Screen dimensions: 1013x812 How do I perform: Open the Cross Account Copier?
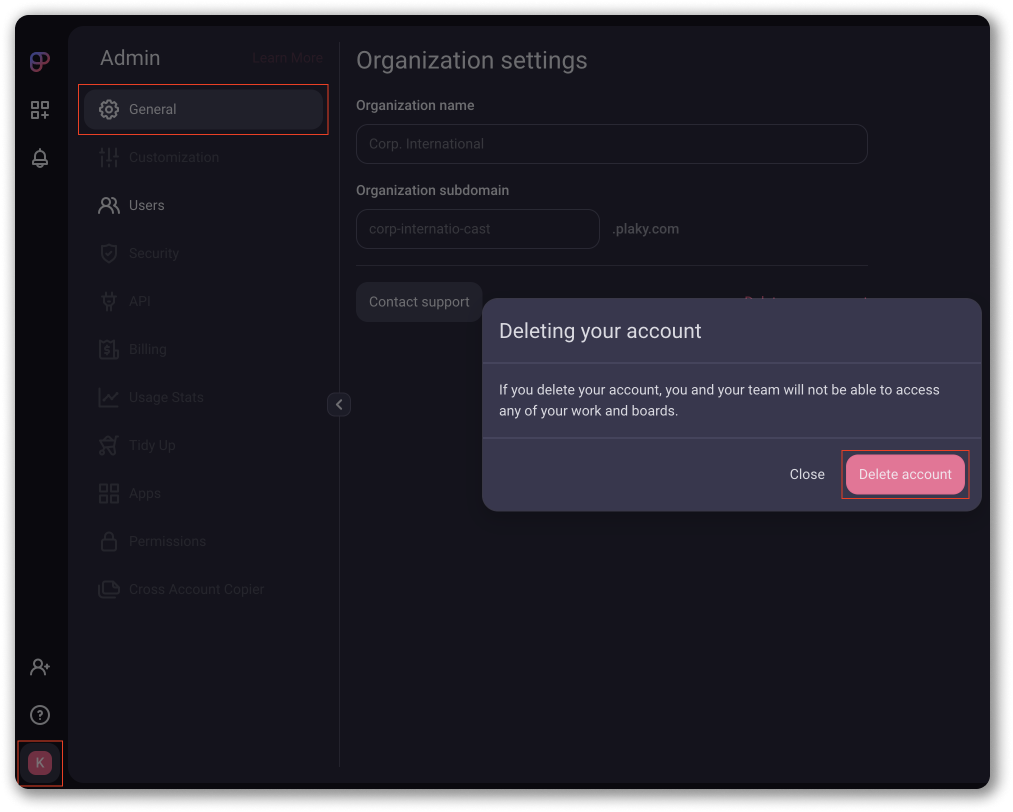click(196, 589)
